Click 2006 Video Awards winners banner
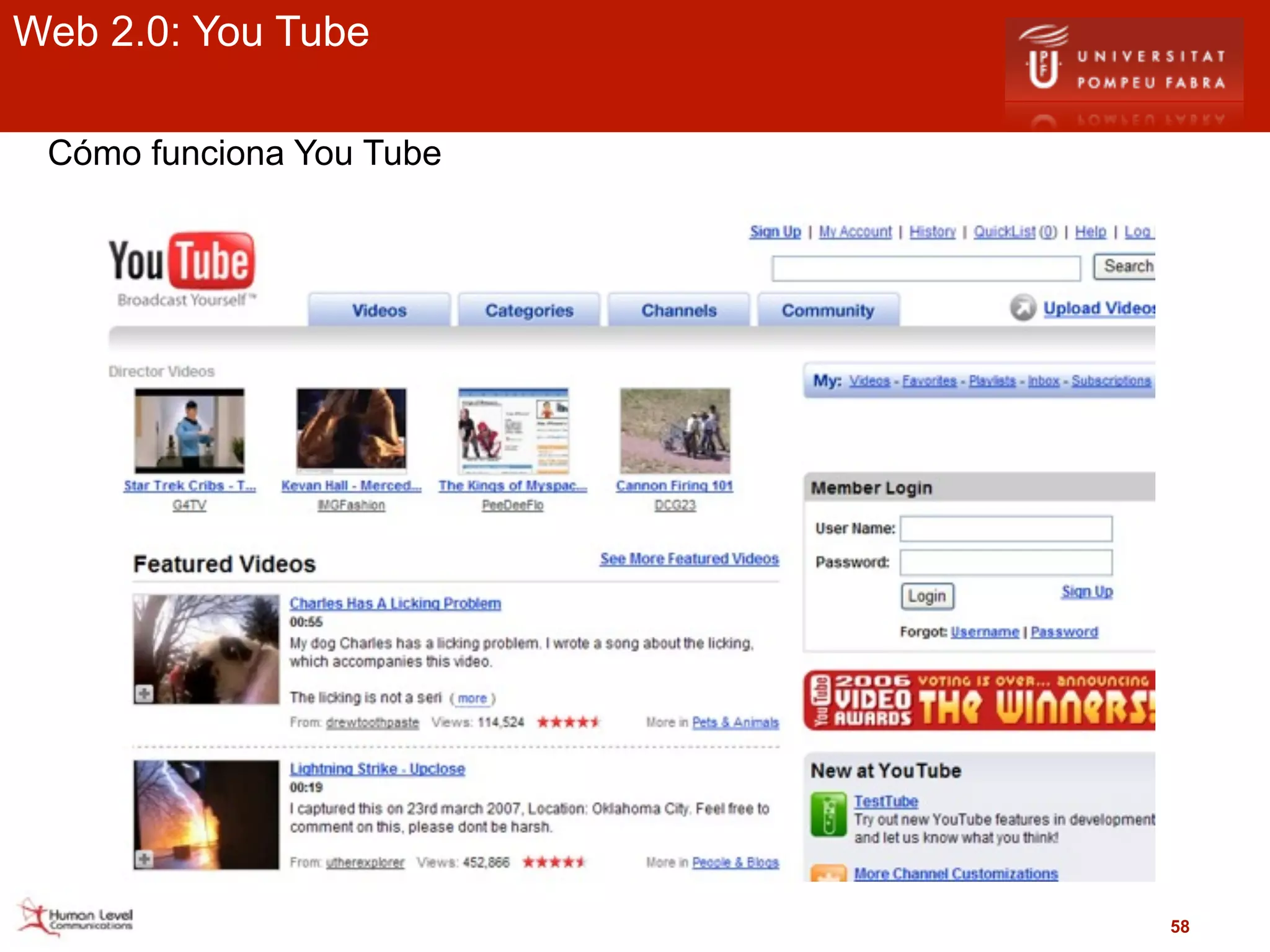The width and height of the screenshot is (1270, 952). [979, 700]
